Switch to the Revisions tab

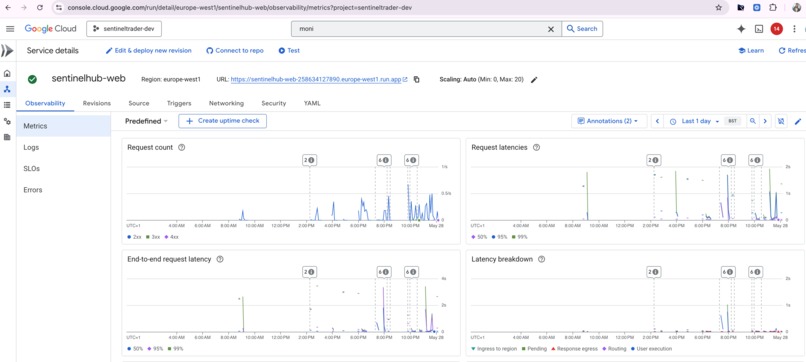(97, 103)
